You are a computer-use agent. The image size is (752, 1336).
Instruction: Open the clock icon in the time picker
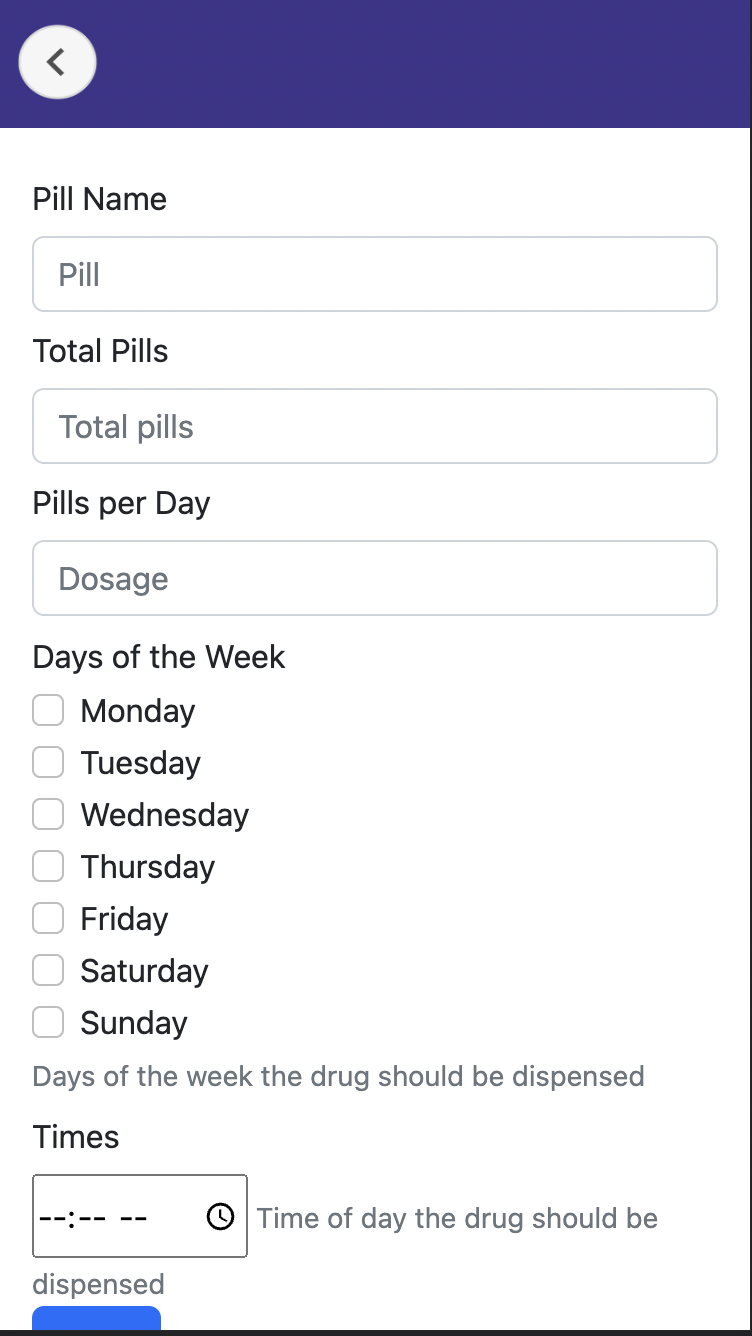pyautogui.click(x=219, y=1215)
